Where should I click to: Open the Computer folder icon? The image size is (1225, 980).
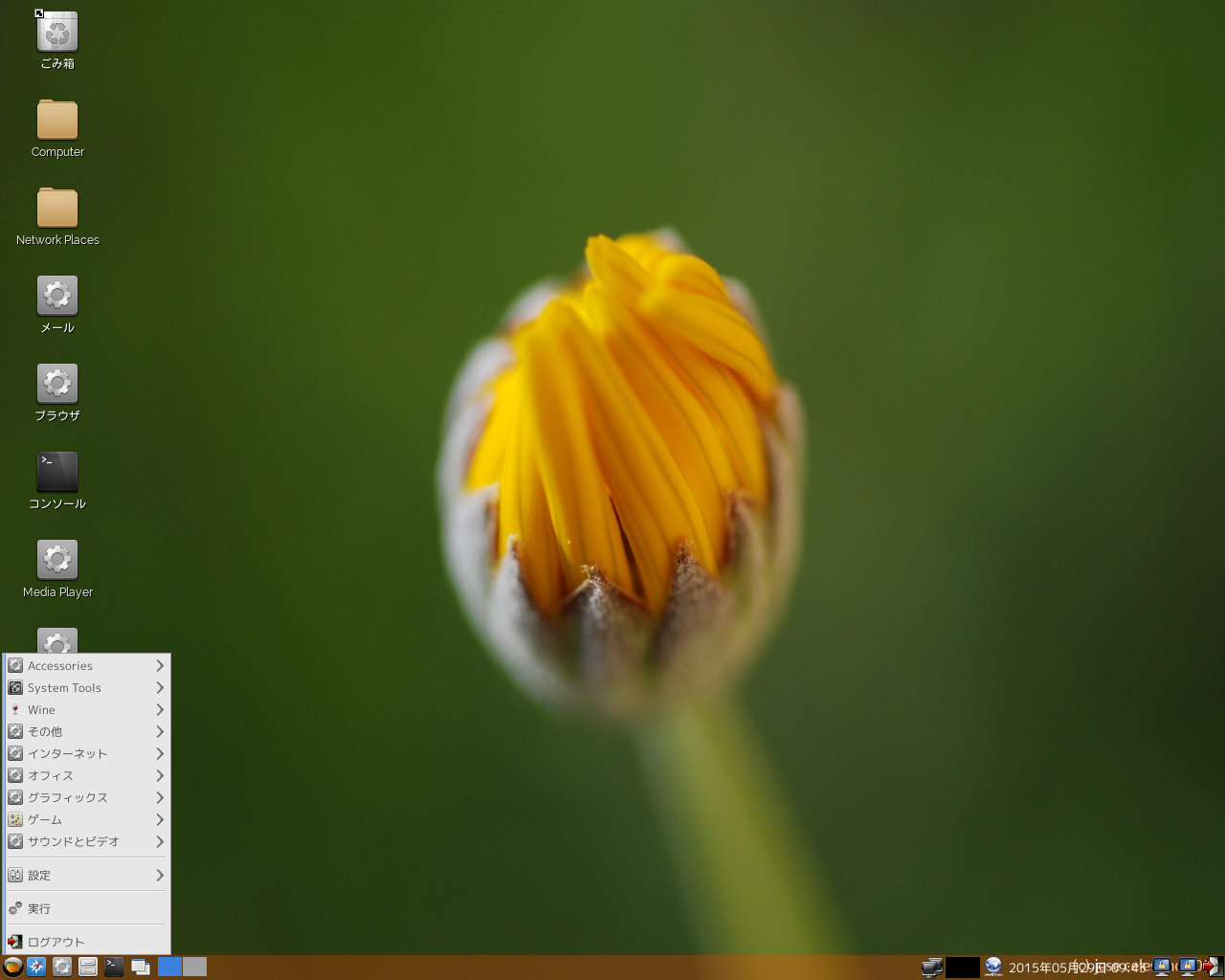[x=57, y=121]
